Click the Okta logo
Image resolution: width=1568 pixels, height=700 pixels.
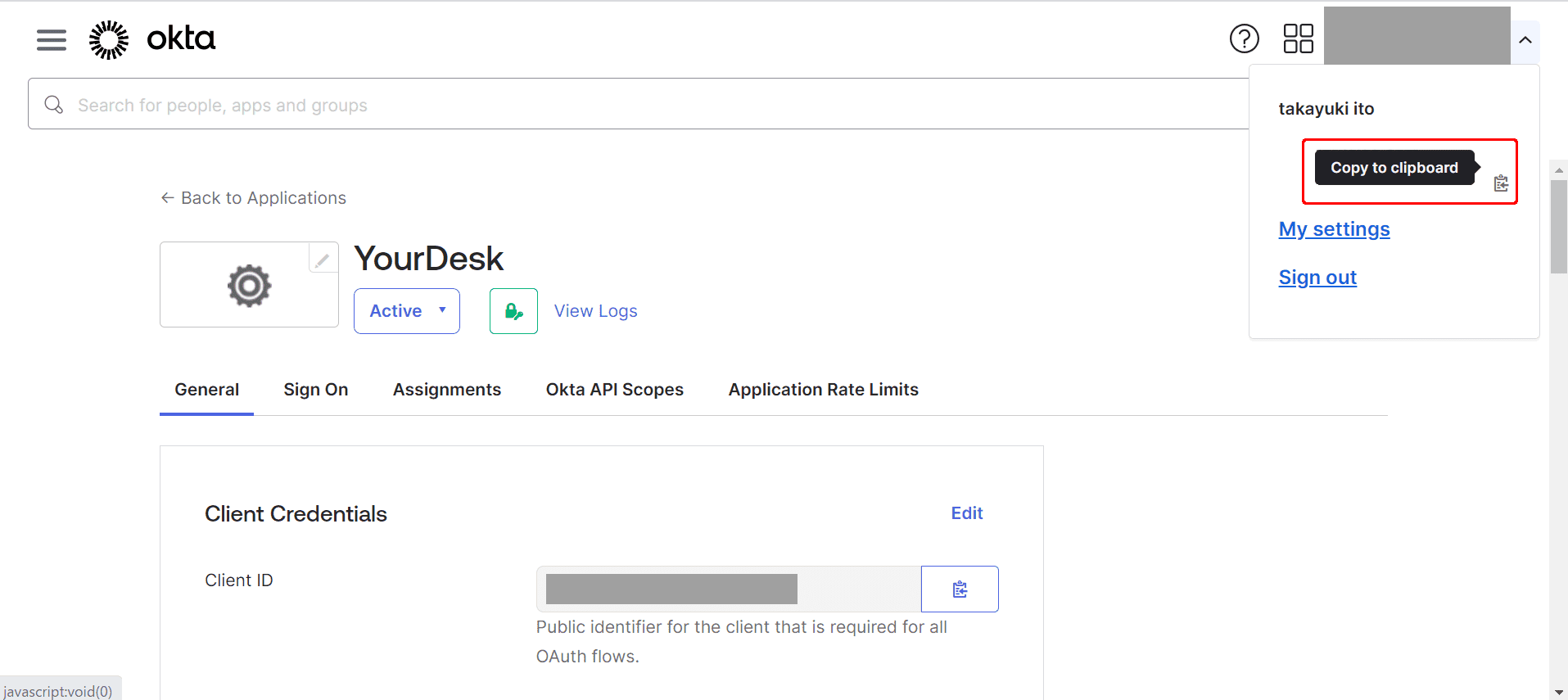[x=152, y=39]
